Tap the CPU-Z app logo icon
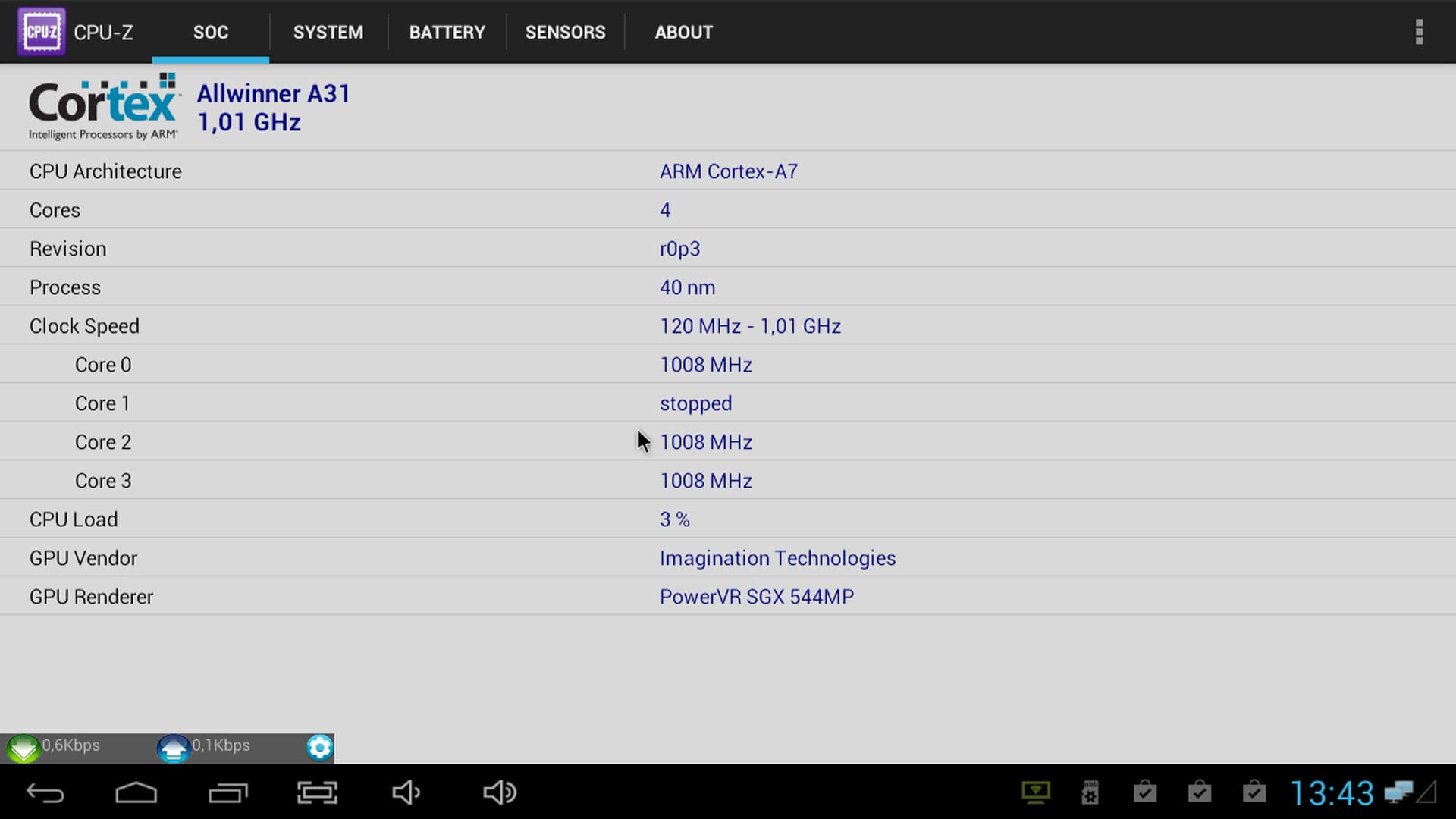Viewport: 1456px width, 819px height. click(x=41, y=32)
